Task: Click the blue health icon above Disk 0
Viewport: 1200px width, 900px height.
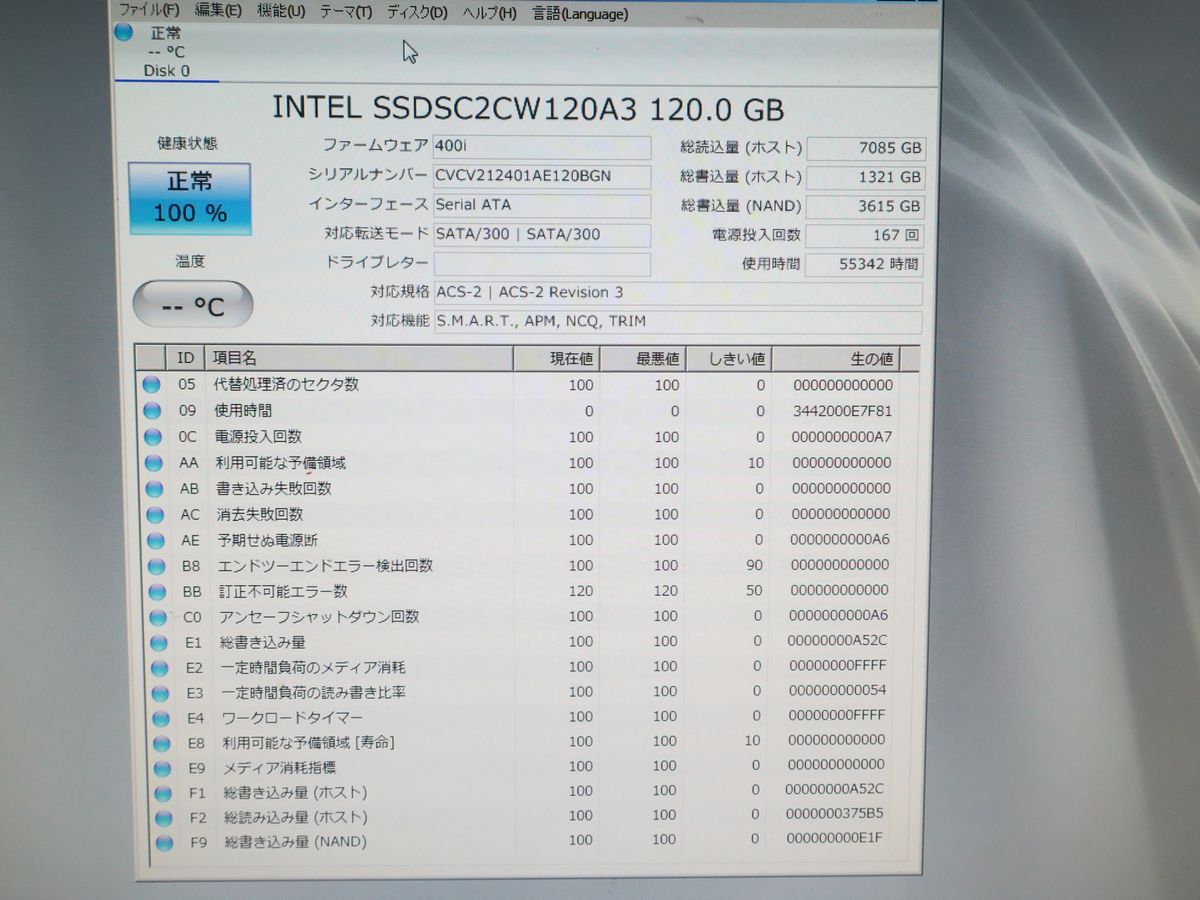Action: [x=122, y=32]
